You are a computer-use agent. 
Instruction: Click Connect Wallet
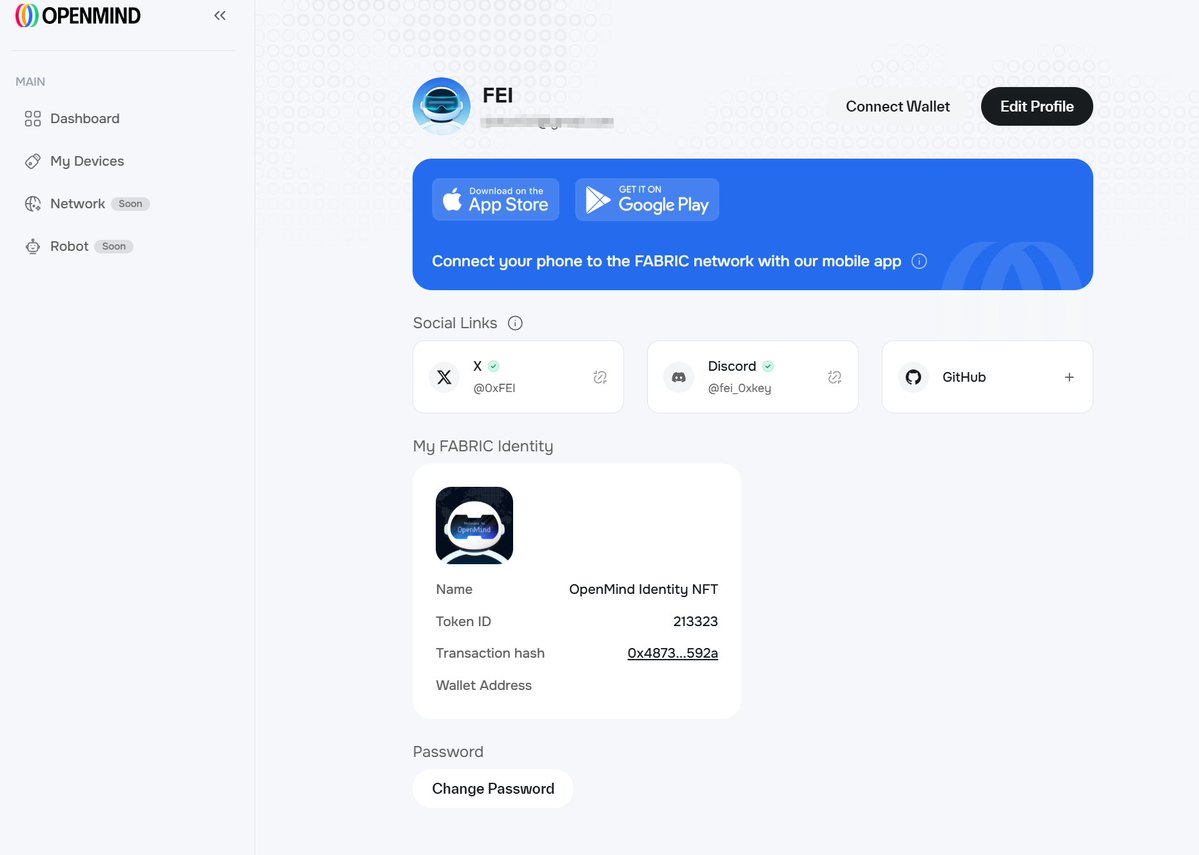pyautogui.click(x=898, y=107)
